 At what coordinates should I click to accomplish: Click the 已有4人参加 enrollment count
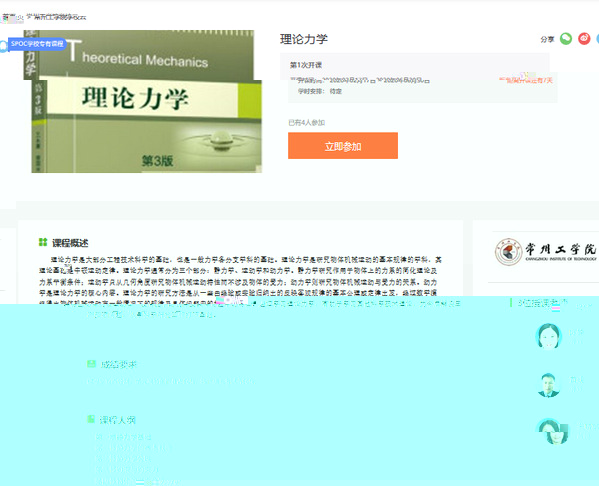point(306,123)
